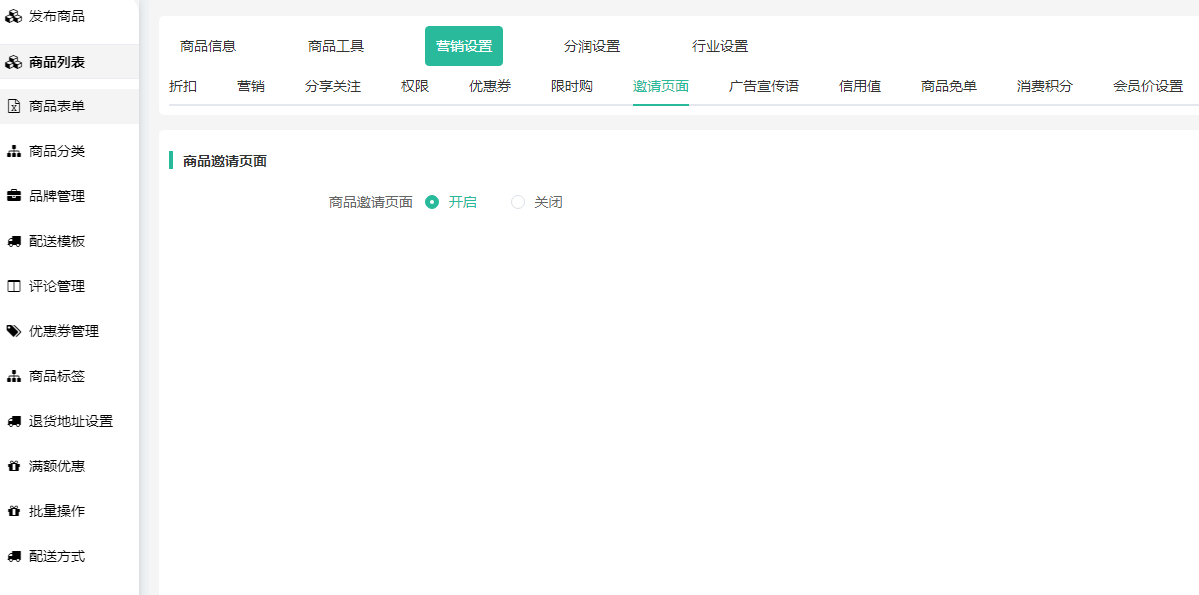Viewport: 1199px width, 595px height.
Task: Select the 信用值 sub-tab
Action: (860, 86)
